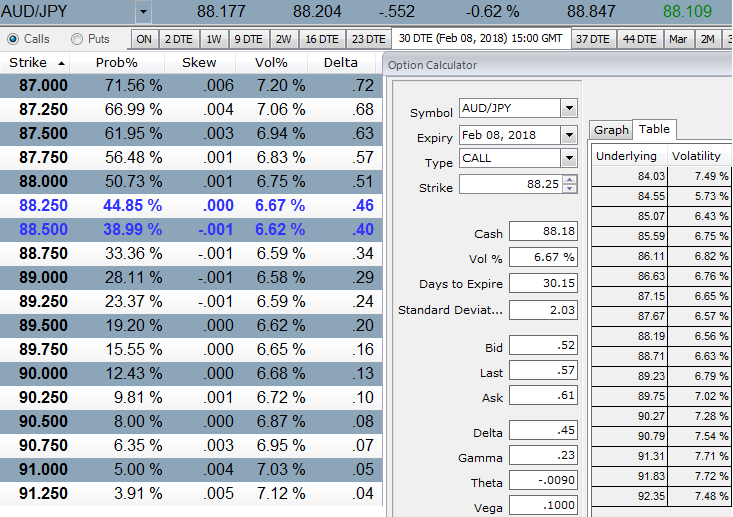The image size is (733, 517).
Task: Click the Last field showing .57
Action: coord(543,370)
